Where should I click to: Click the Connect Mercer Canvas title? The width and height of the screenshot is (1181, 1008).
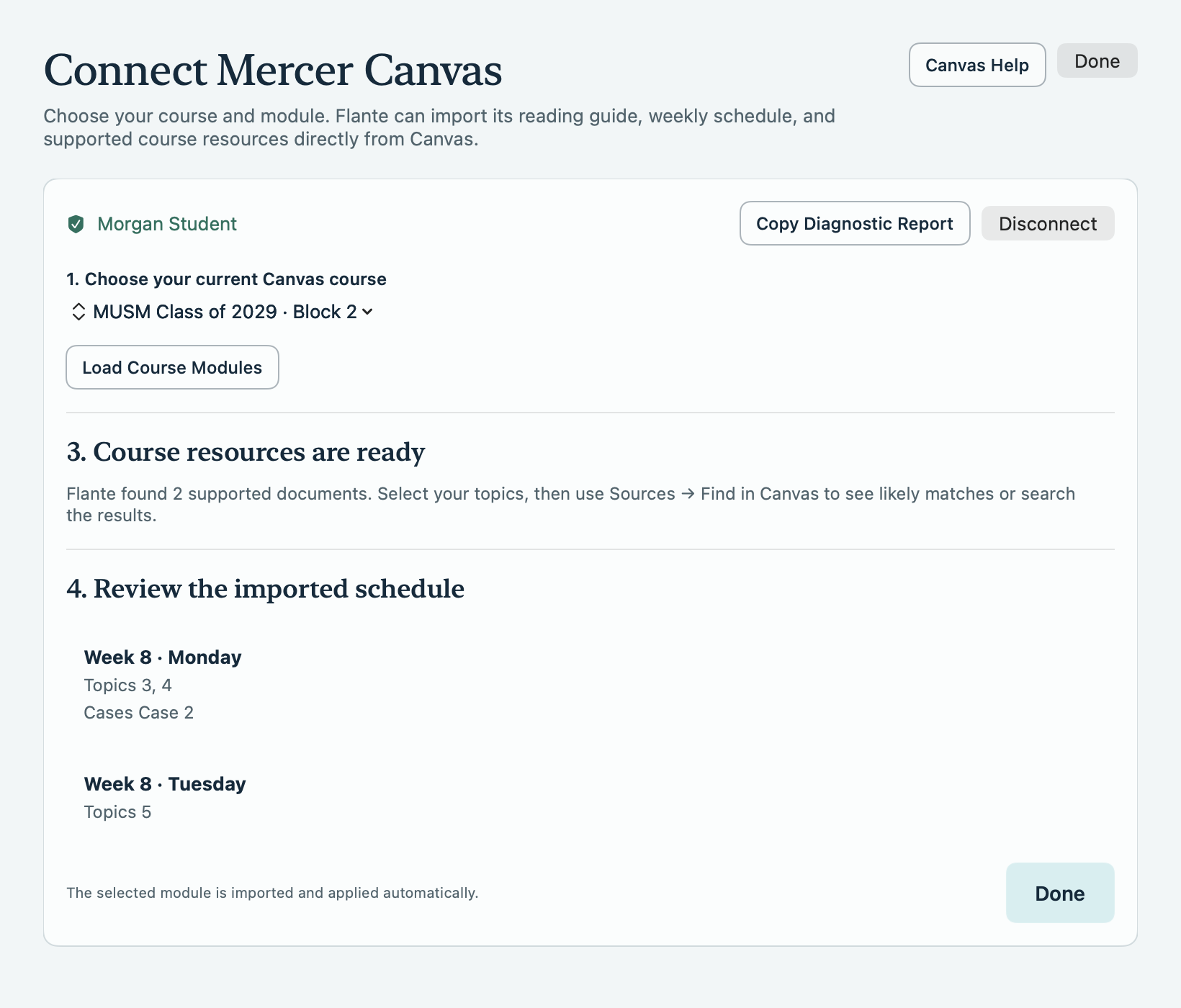tap(273, 70)
